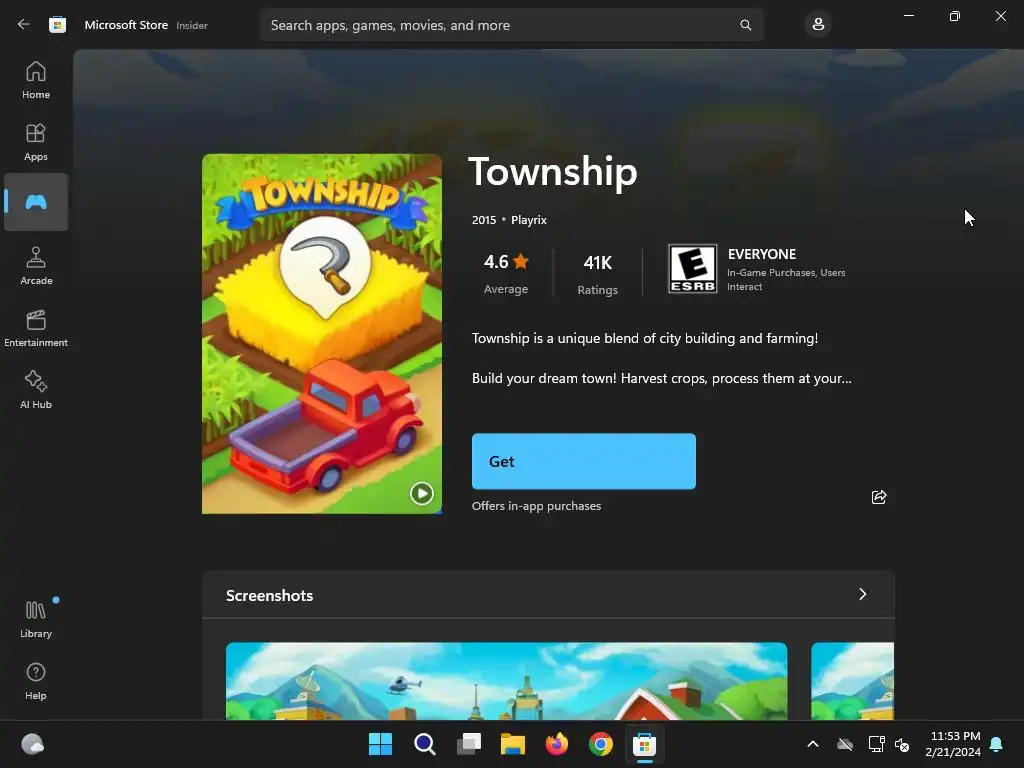Click the muted volume tray icon

[x=903, y=744]
